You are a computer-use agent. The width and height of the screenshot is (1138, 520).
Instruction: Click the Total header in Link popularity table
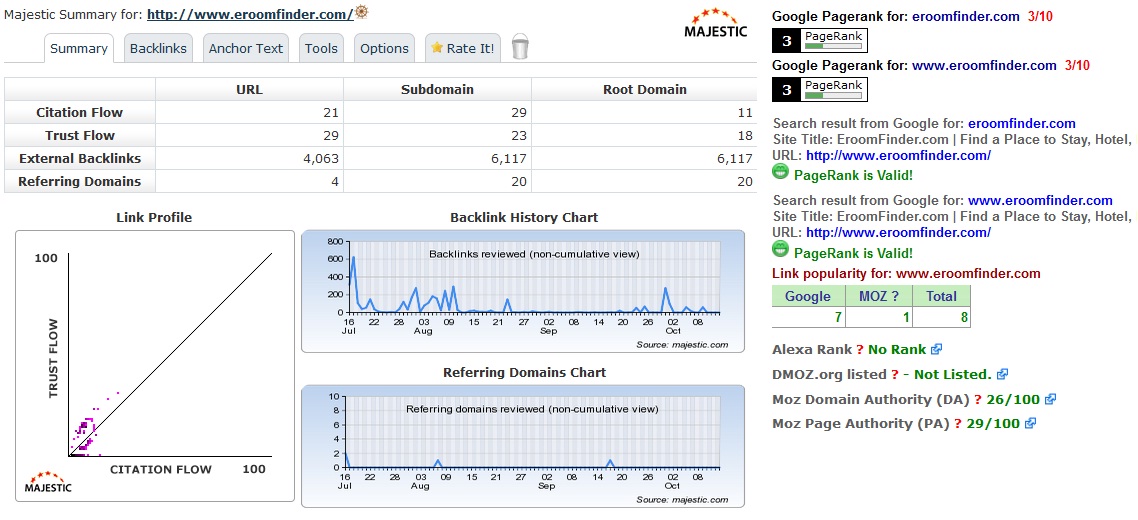941,296
